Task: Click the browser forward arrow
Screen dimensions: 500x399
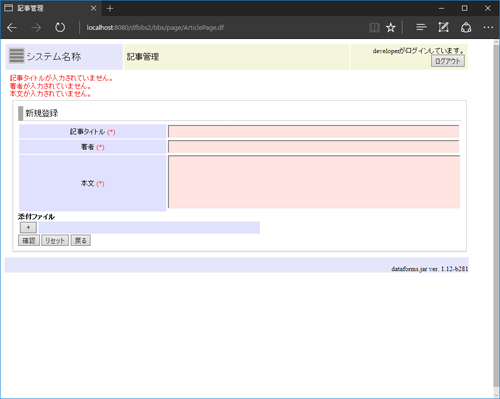Action: click(x=36, y=27)
